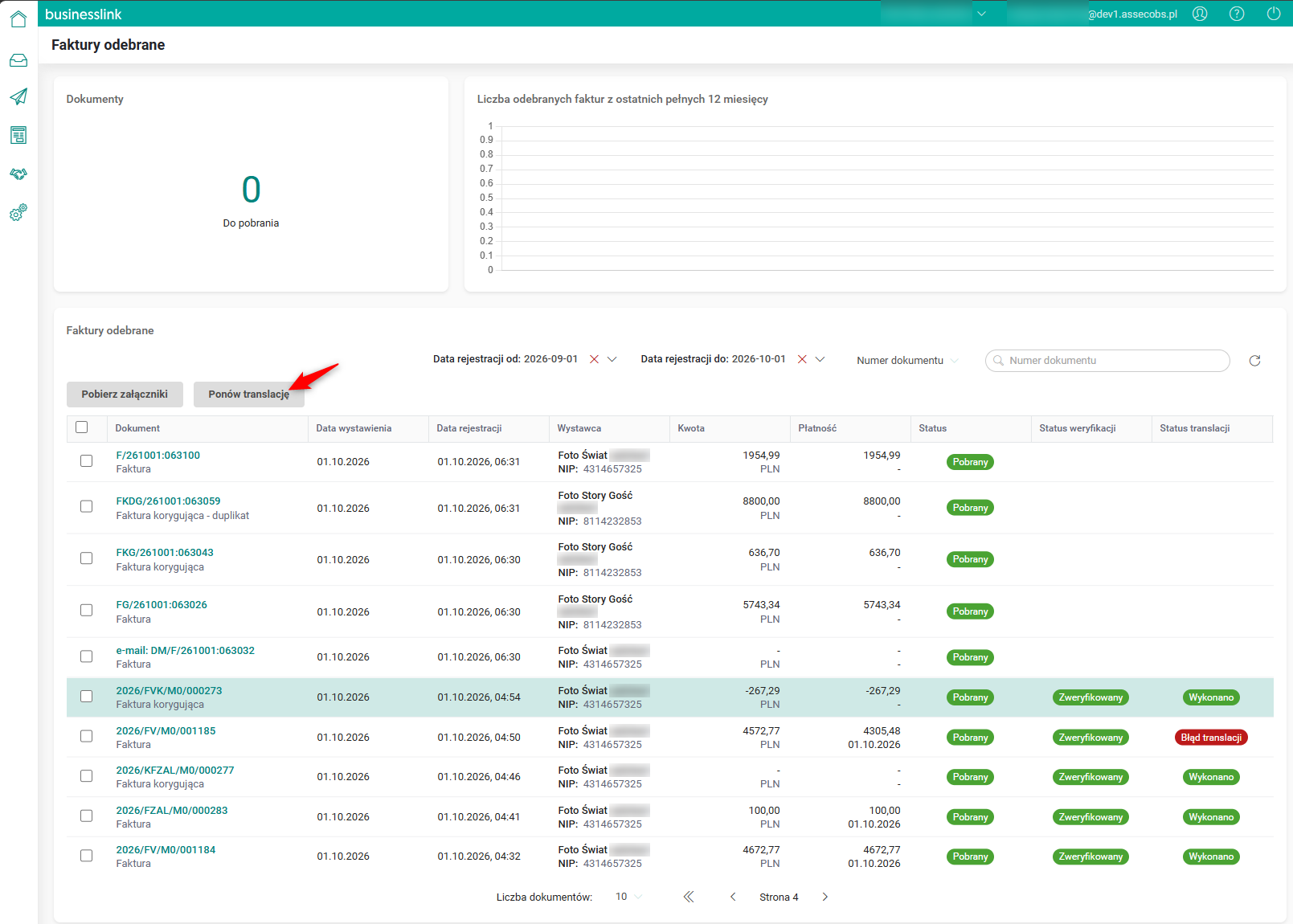Click the 'Pobierz załączniki' button
The height and width of the screenshot is (924, 1293).
pyautogui.click(x=125, y=395)
